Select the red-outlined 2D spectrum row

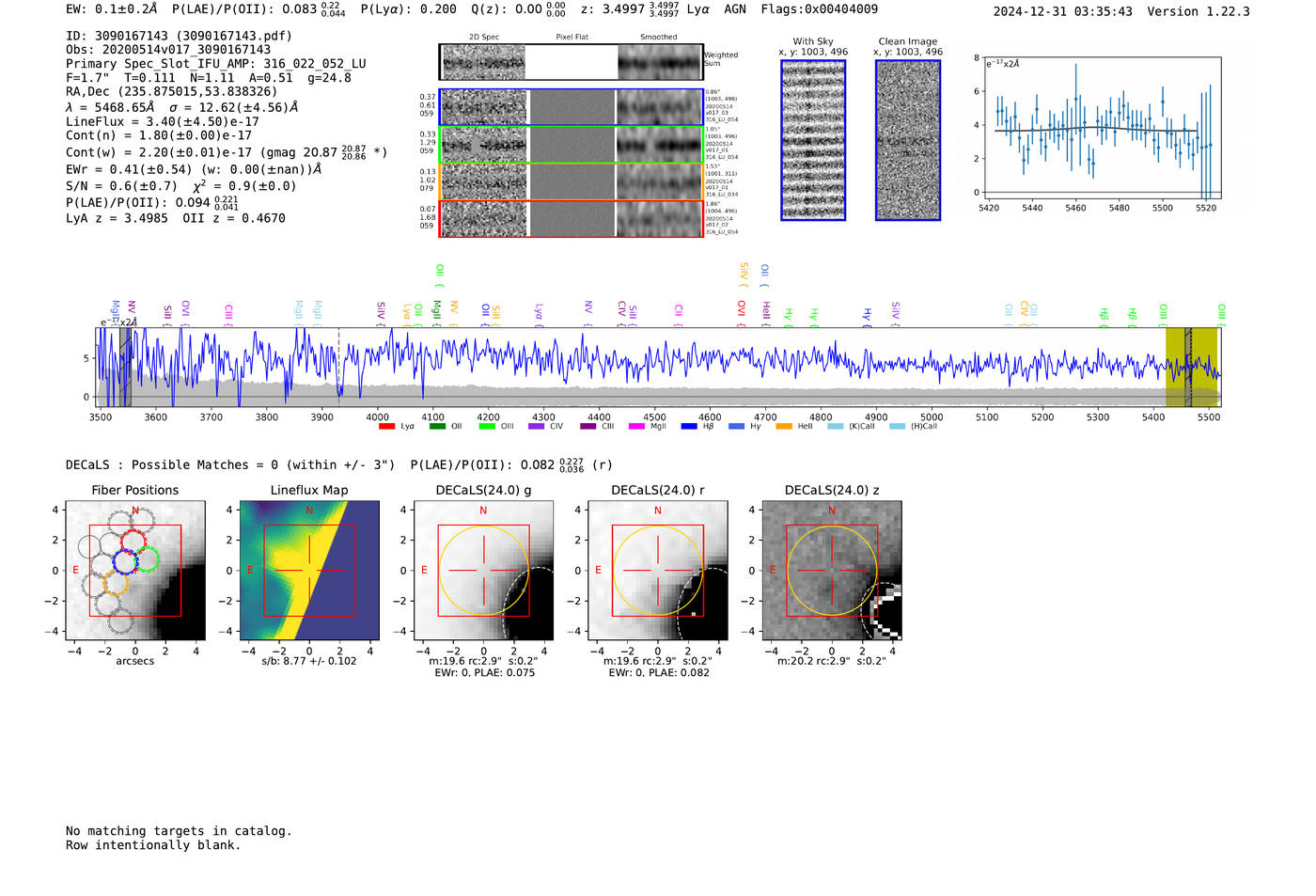572,218
